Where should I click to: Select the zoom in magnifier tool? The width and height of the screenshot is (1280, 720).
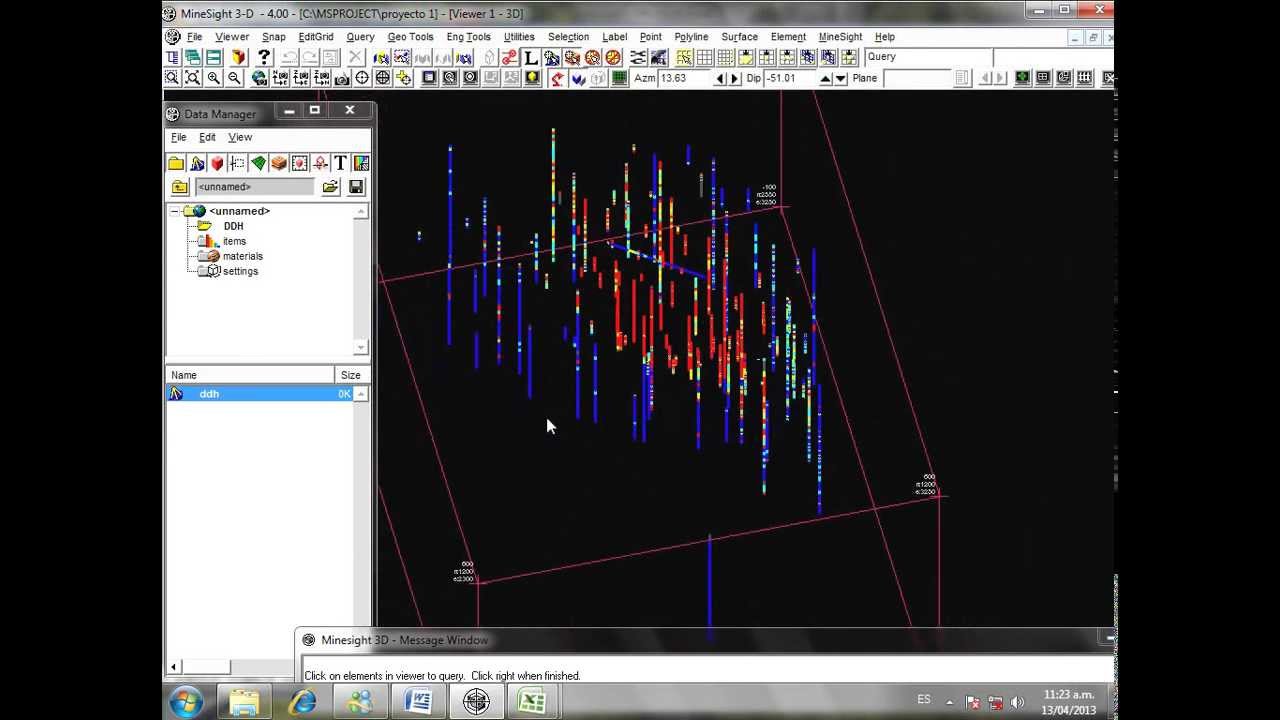tap(214, 78)
